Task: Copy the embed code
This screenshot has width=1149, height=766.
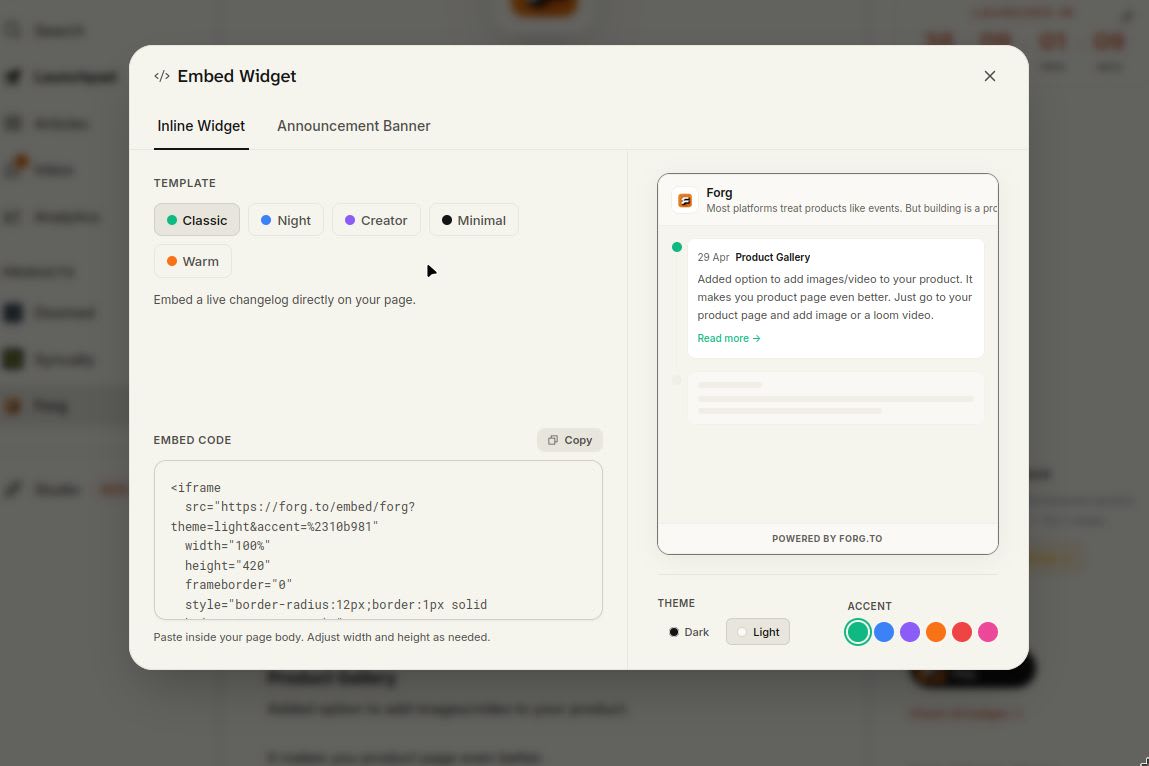Action: pyautogui.click(x=569, y=440)
